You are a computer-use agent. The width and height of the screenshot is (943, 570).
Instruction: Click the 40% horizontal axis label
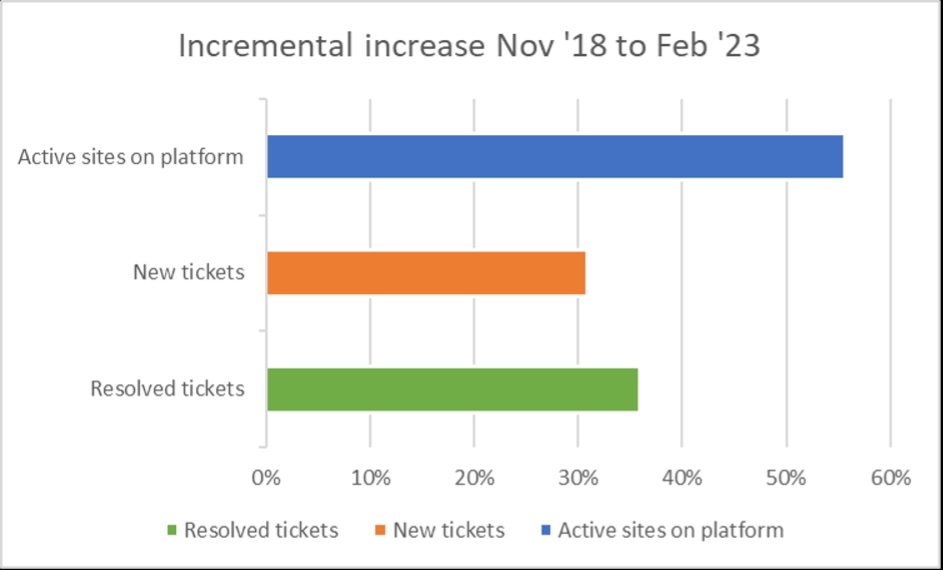(682, 478)
